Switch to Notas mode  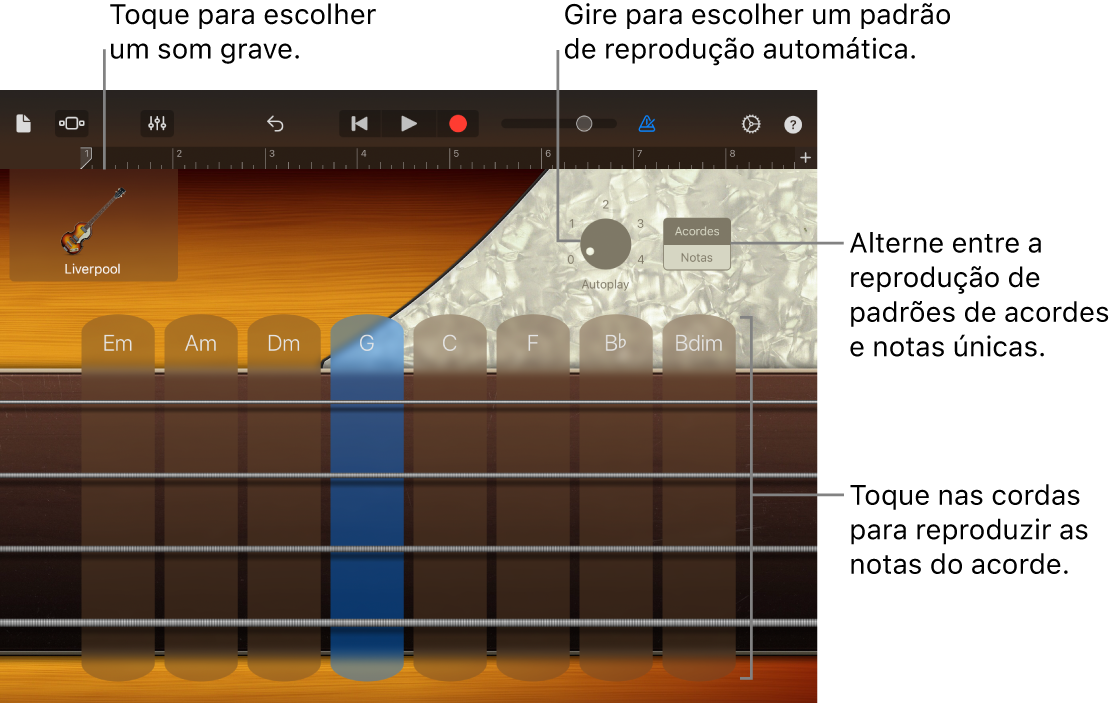tap(696, 257)
